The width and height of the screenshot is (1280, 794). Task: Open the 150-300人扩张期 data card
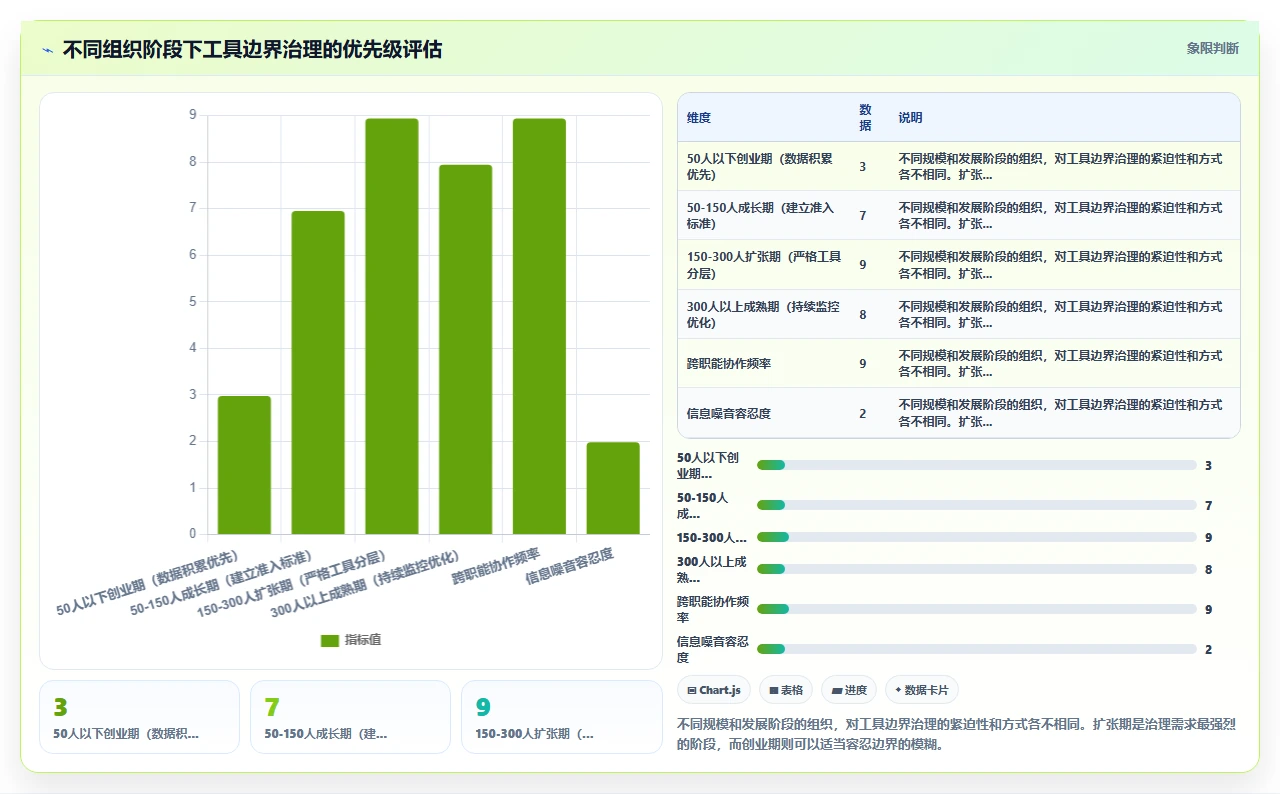tap(562, 717)
